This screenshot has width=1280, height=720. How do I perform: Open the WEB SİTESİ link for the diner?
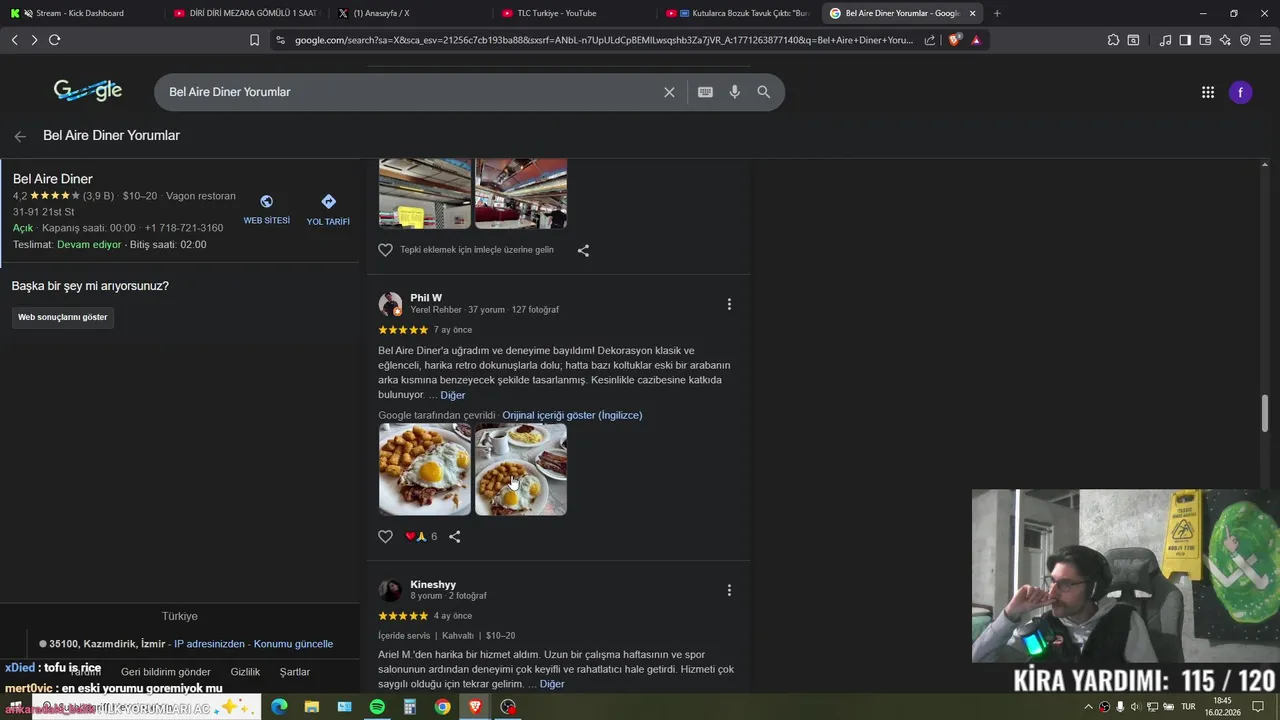point(266,210)
